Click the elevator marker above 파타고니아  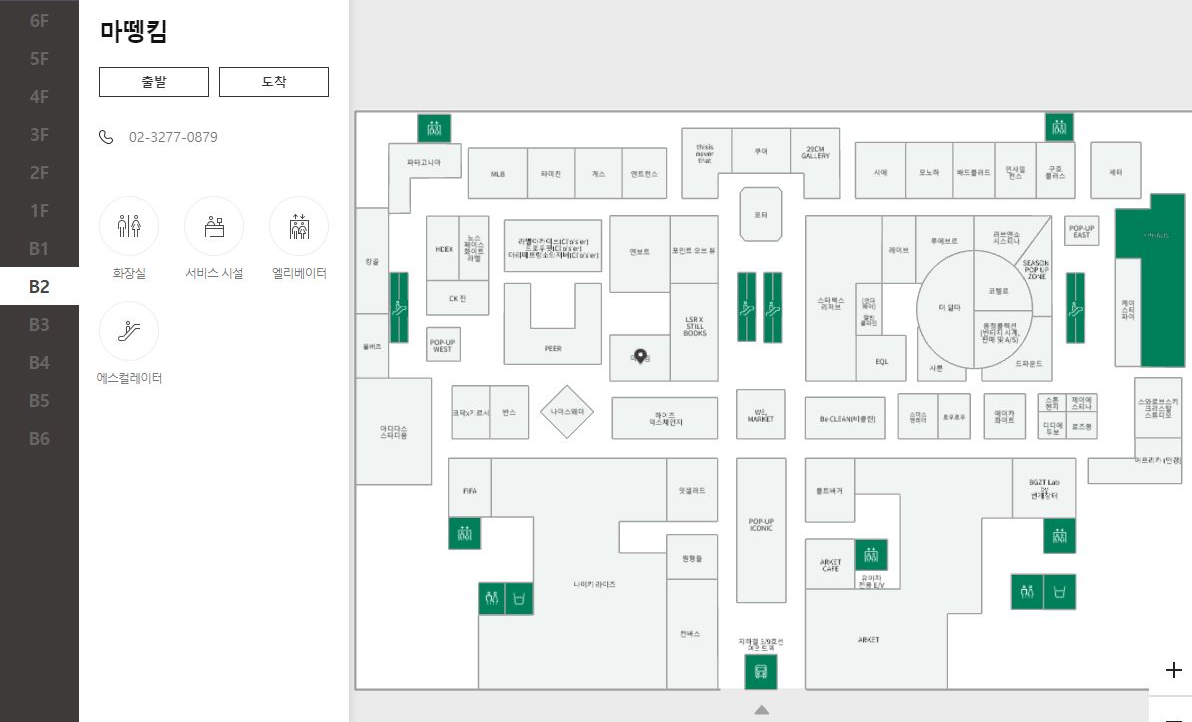coord(434,128)
